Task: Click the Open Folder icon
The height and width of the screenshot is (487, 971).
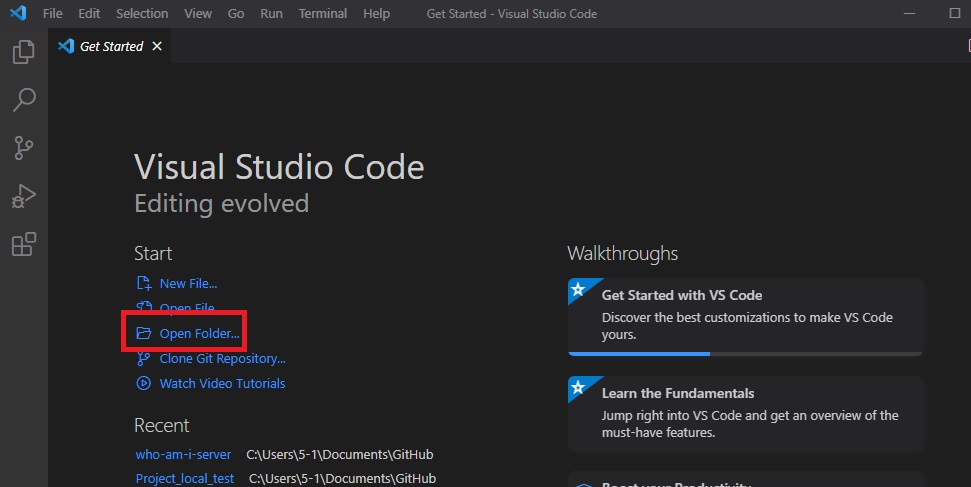Action: pos(143,333)
